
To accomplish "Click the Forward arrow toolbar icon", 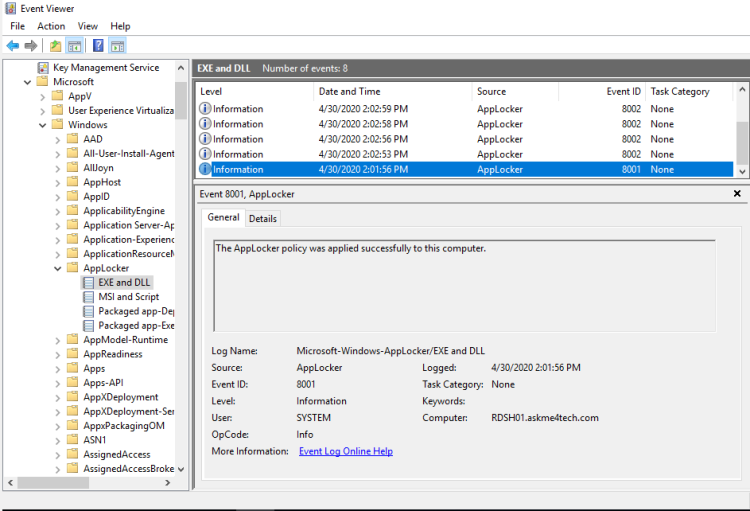I will [31, 46].
